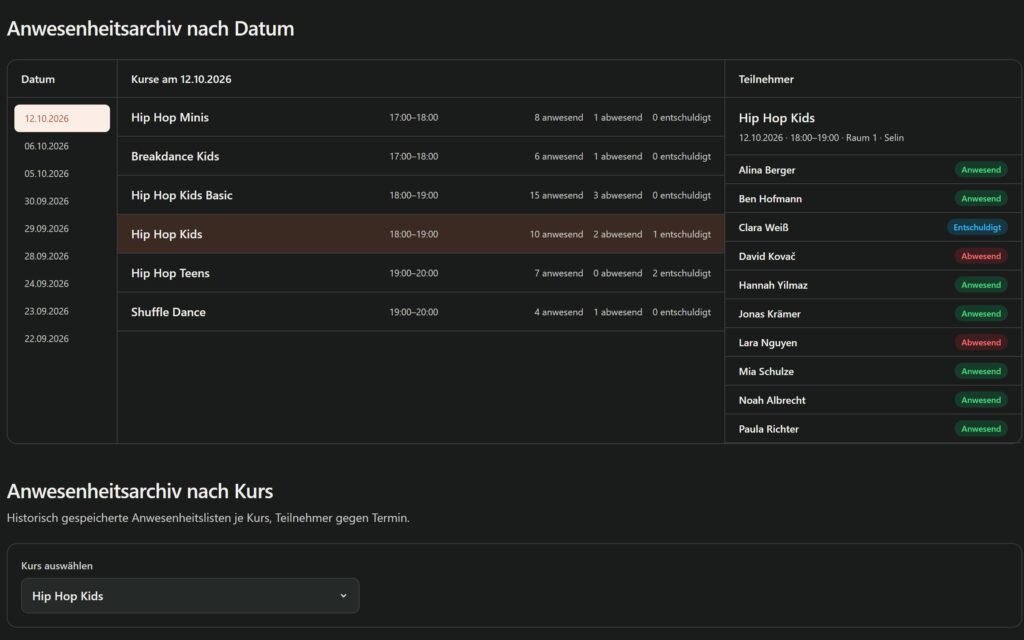Click Anwesend badge for Paula Richter

click(x=981, y=428)
